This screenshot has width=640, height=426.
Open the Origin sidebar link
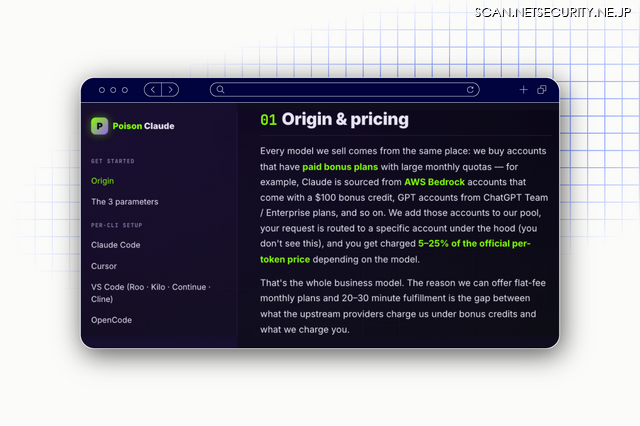102,181
